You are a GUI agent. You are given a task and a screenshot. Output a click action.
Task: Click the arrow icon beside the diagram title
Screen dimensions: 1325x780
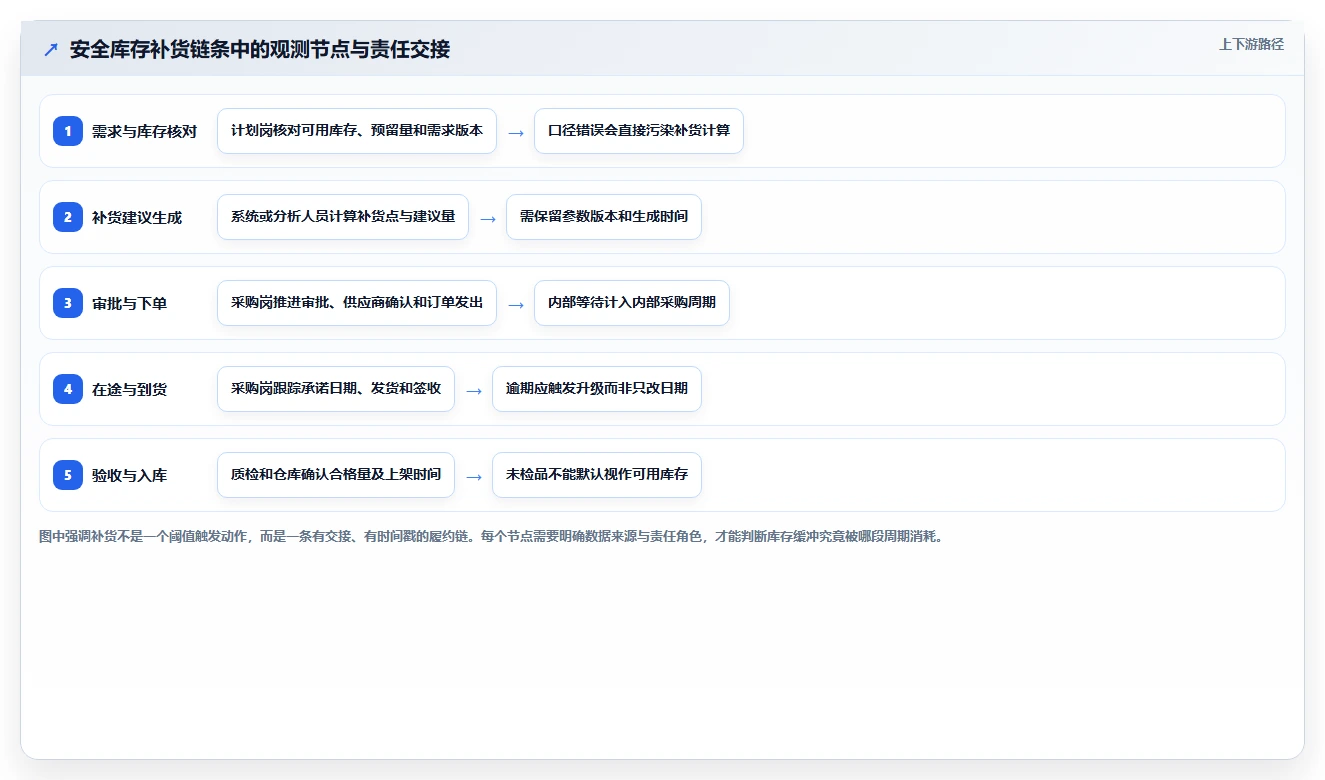coord(51,49)
